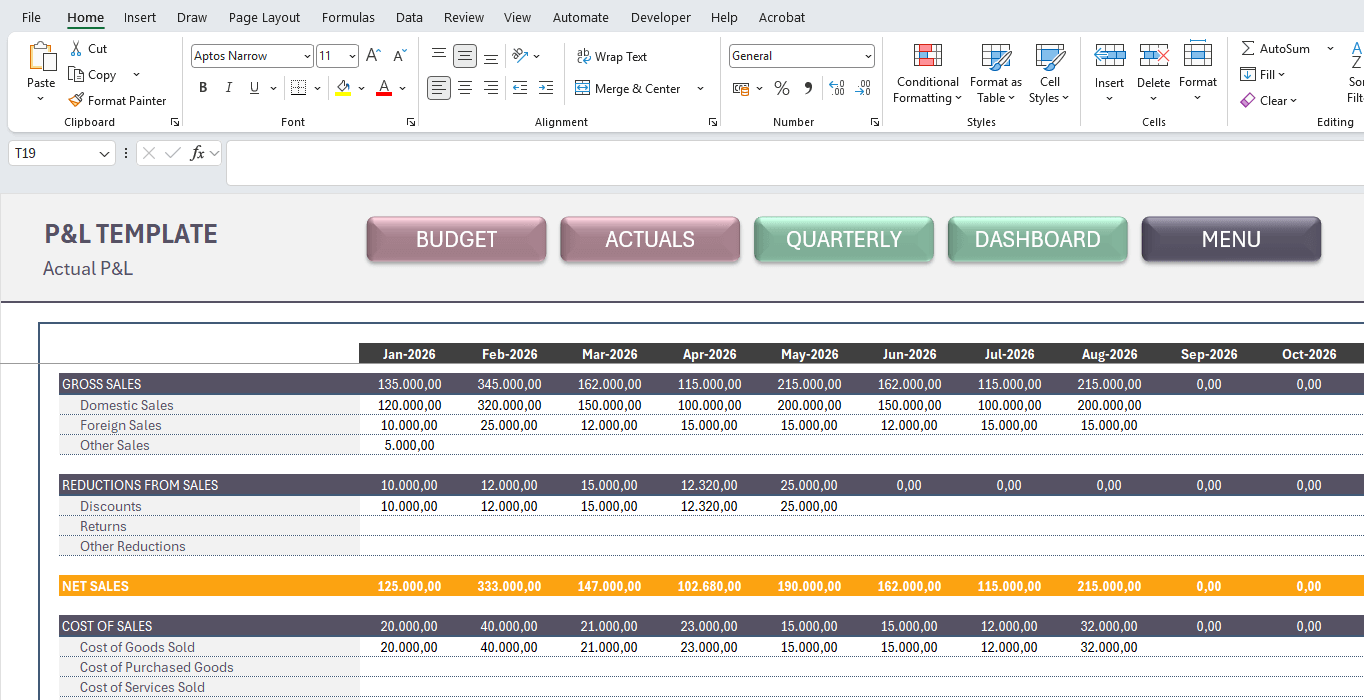
Task: Open the fill color dropdown arrow
Action: tap(362, 88)
